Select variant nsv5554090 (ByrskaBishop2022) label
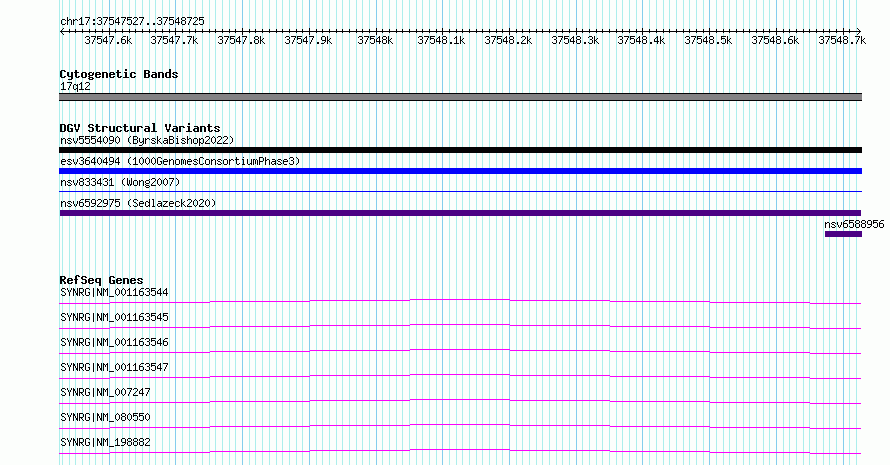Image resolution: width=890 pixels, height=465 pixels. click(x=147, y=140)
